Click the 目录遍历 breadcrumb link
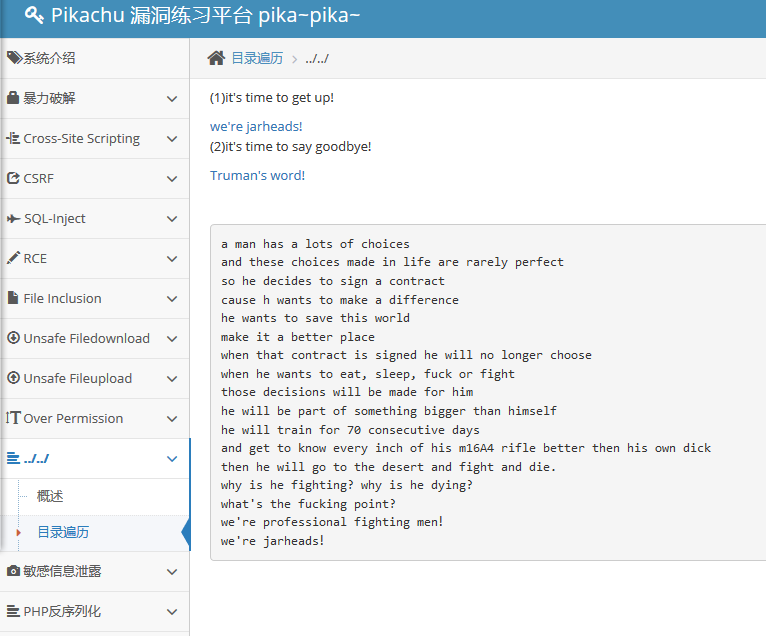 (x=257, y=58)
